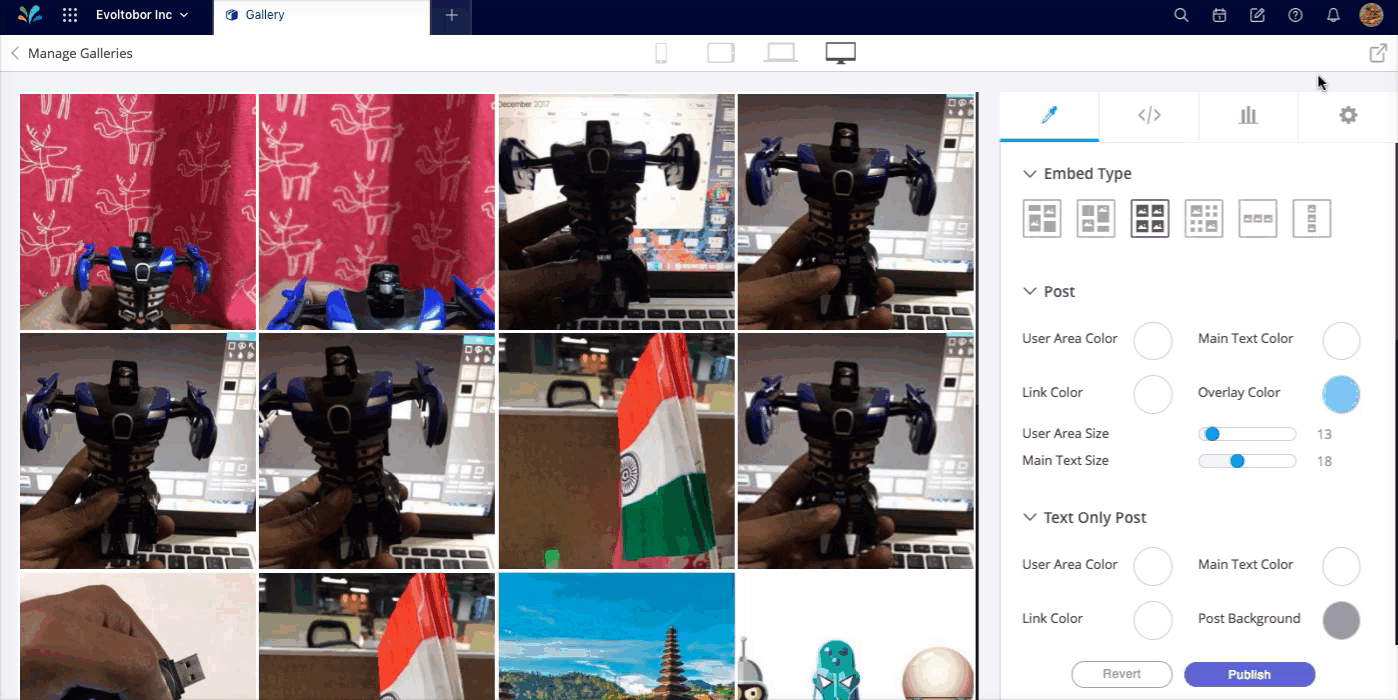Choose the second embed type layout
This screenshot has height=700, width=1398.
pyautogui.click(x=1096, y=218)
